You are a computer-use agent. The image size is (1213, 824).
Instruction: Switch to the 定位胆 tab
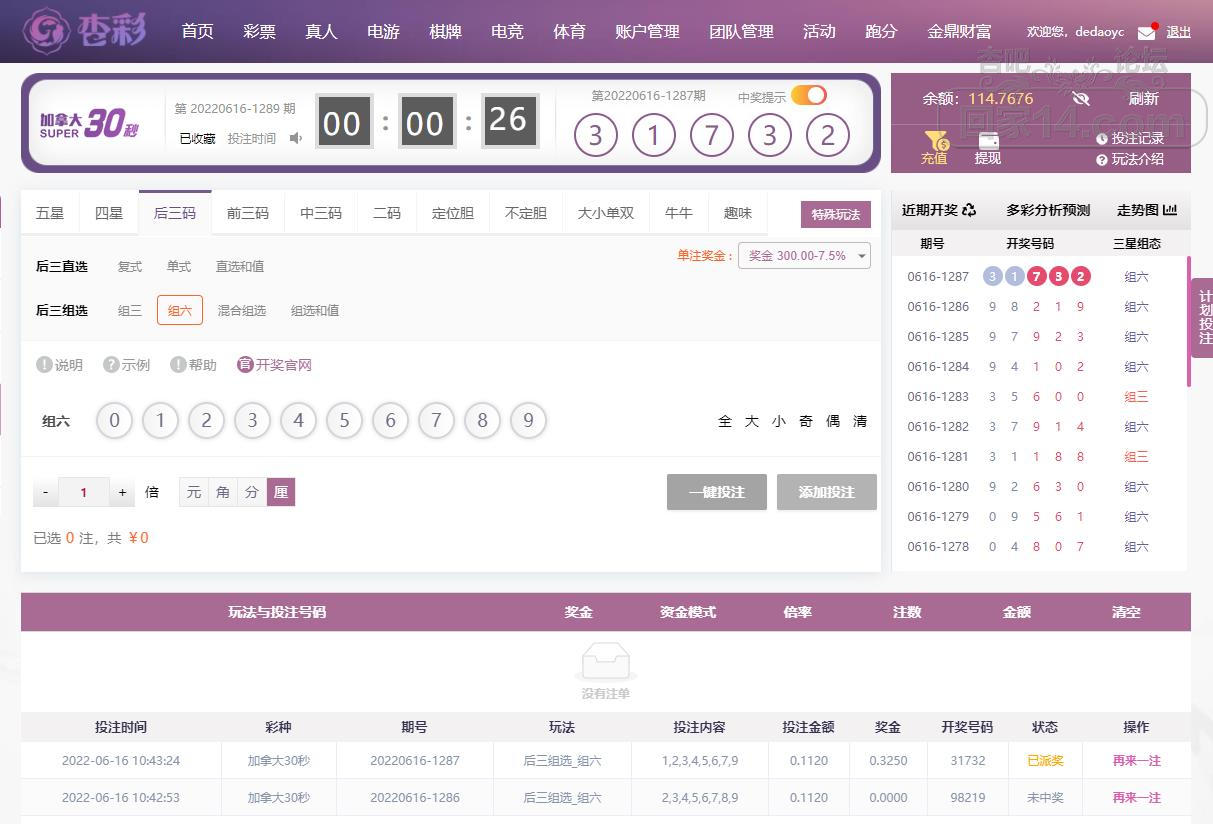coord(453,213)
